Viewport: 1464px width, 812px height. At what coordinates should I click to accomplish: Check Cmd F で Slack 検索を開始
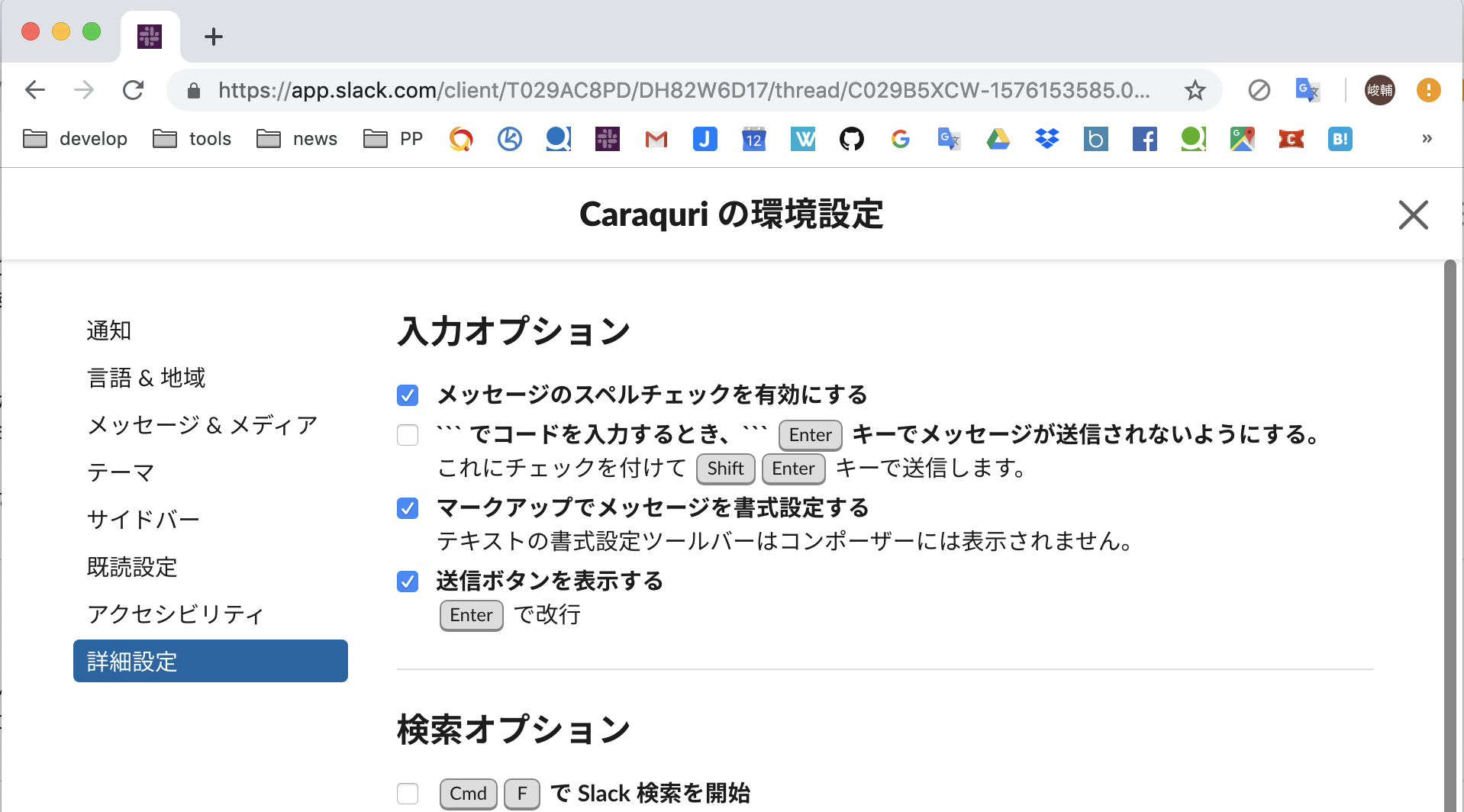coord(408,794)
